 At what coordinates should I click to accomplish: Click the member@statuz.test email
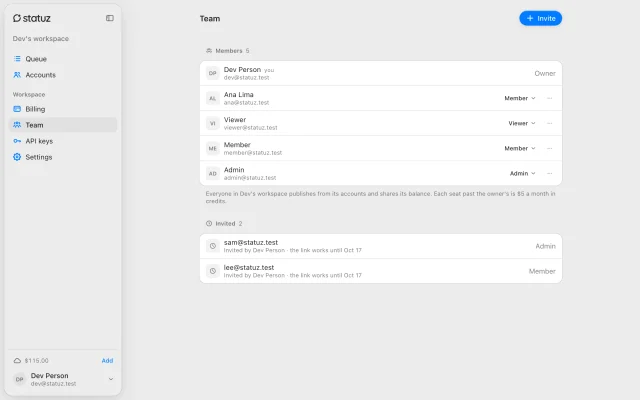pos(253,153)
